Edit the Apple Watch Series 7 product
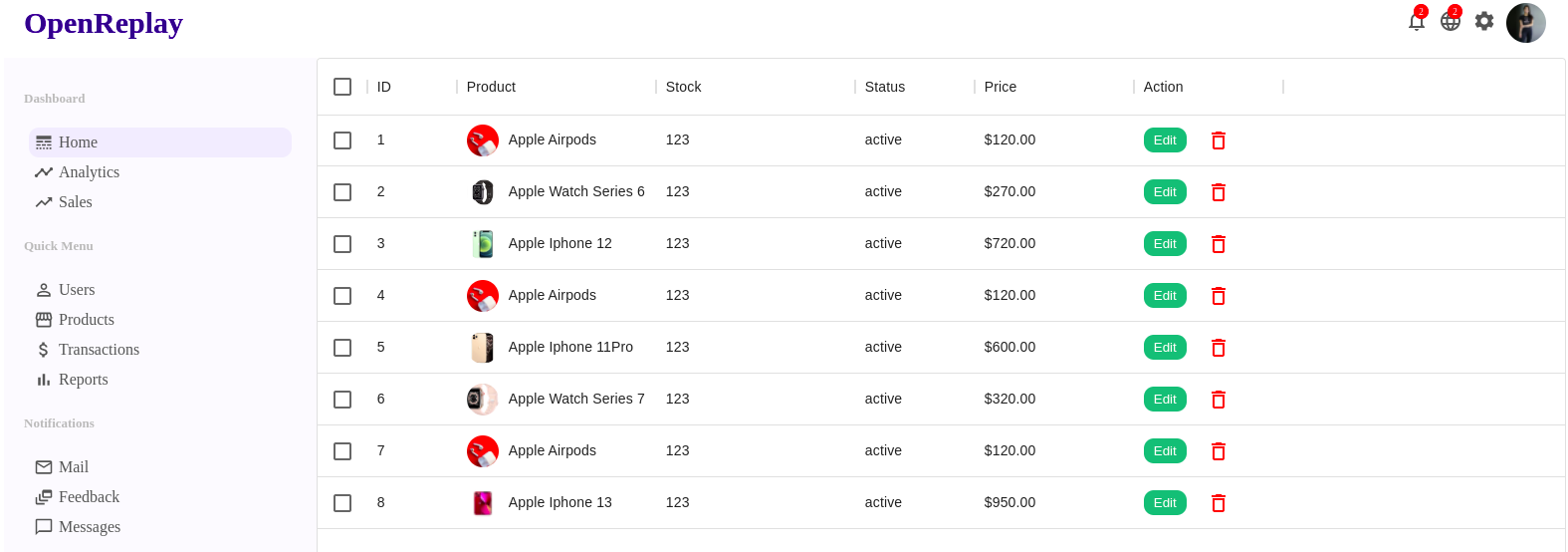The height and width of the screenshot is (552, 1568). point(1165,400)
